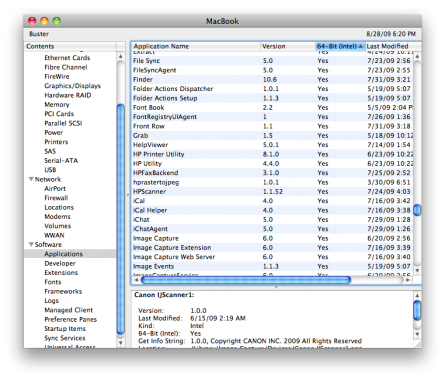The height and width of the screenshot is (380, 445).
Task: Select AirPort under Network
Action: pos(55,188)
